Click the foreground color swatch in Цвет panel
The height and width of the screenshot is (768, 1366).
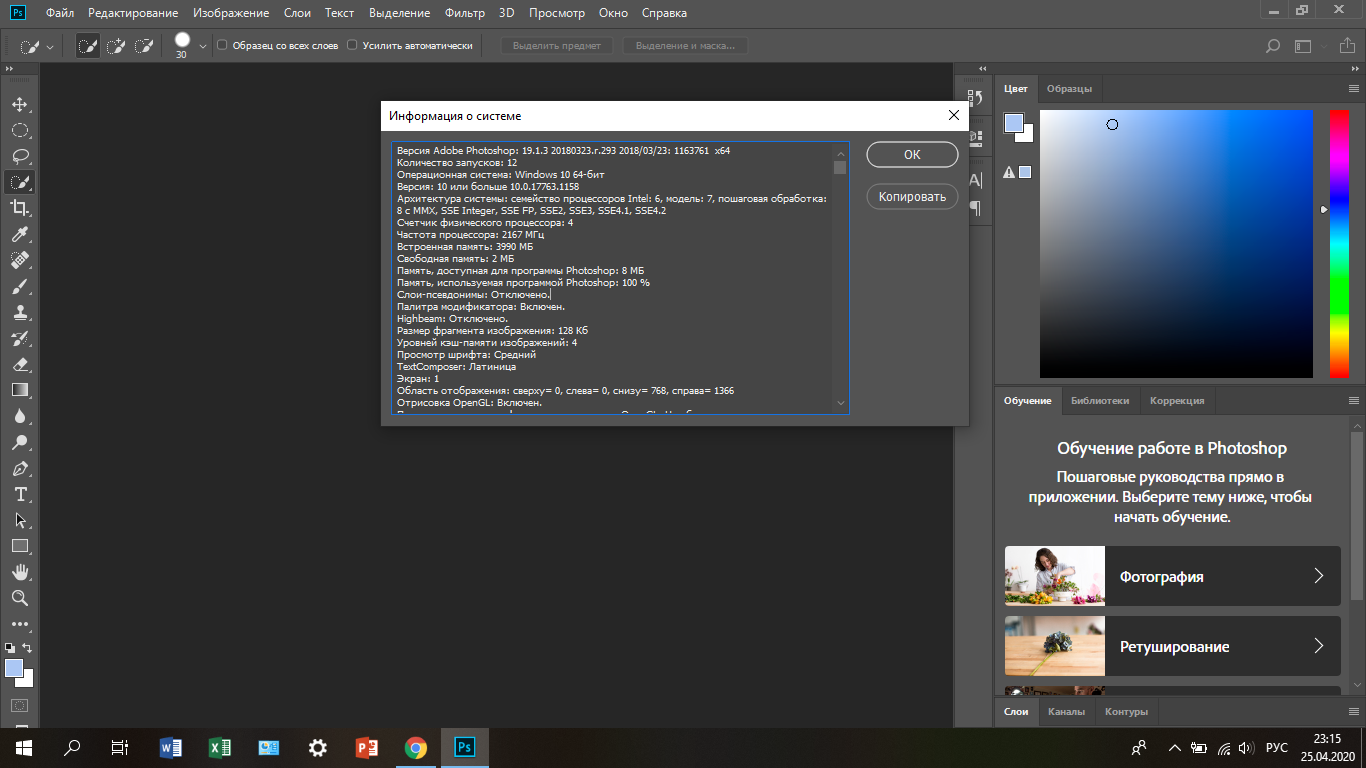pyautogui.click(x=1014, y=124)
